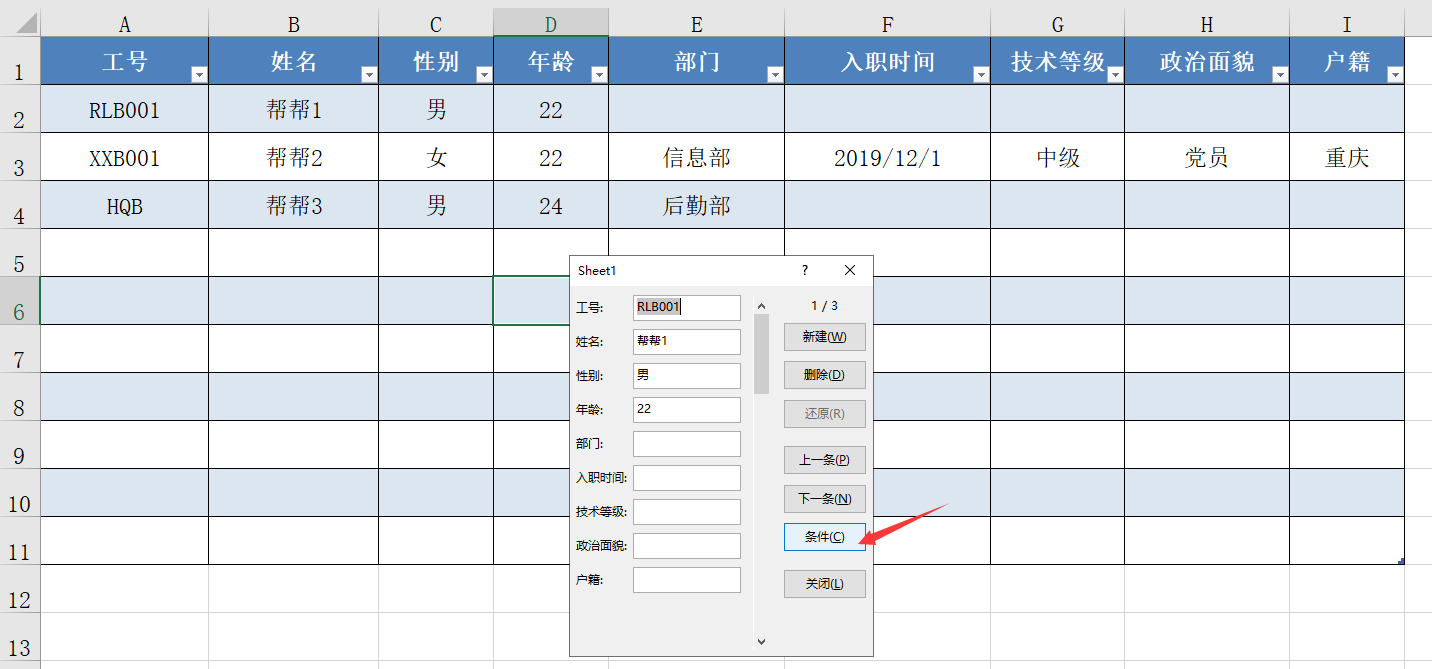Select cell containing 女
The height and width of the screenshot is (669, 1432).
436,157
